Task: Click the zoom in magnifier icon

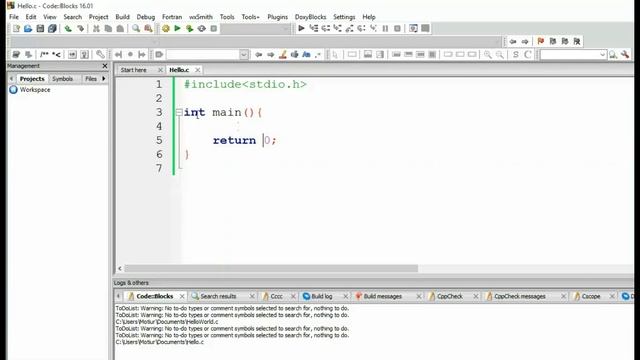Action: (x=488, y=54)
